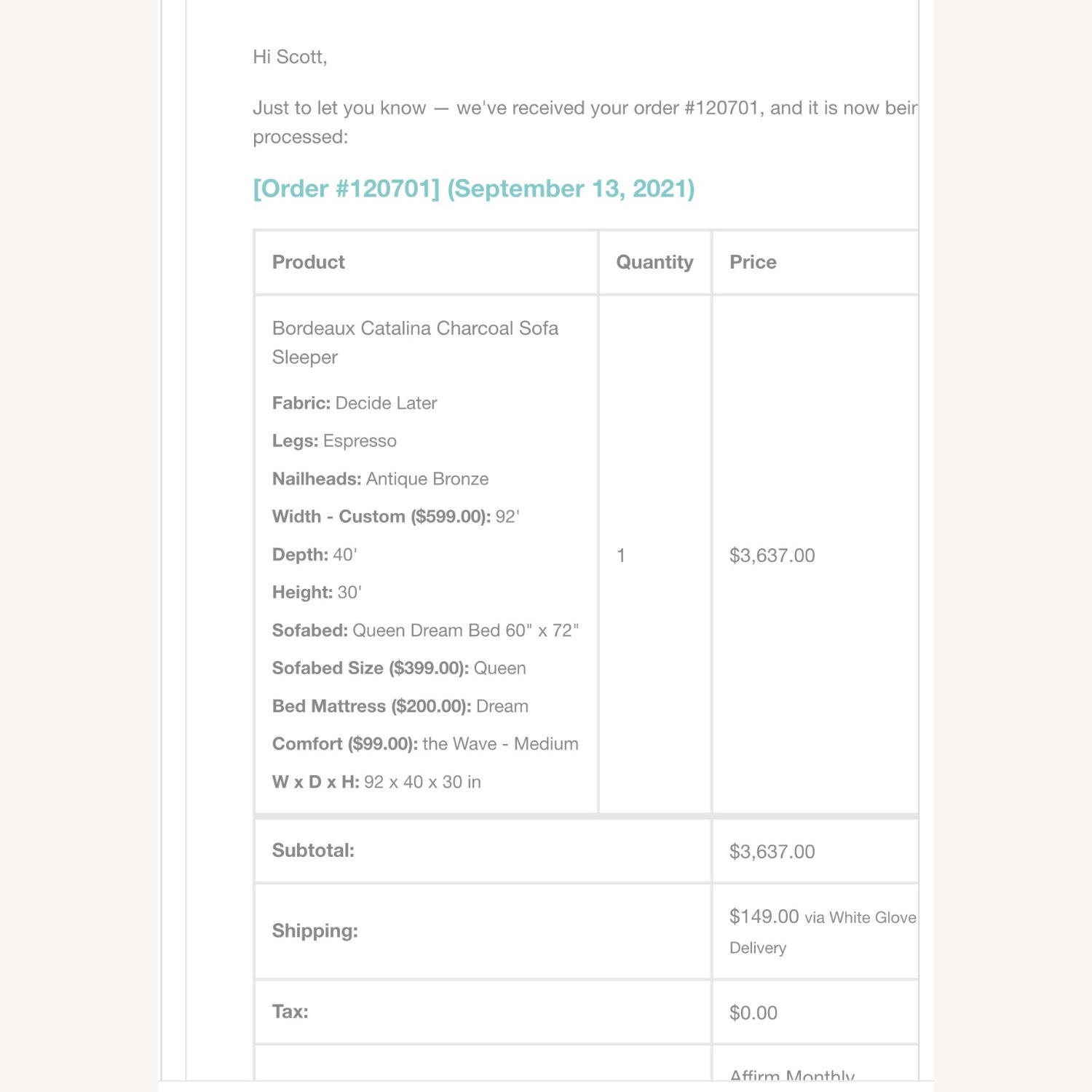Click the Comfort ($99.00) Wave line
The width and height of the screenshot is (1092, 1092).
(x=425, y=744)
